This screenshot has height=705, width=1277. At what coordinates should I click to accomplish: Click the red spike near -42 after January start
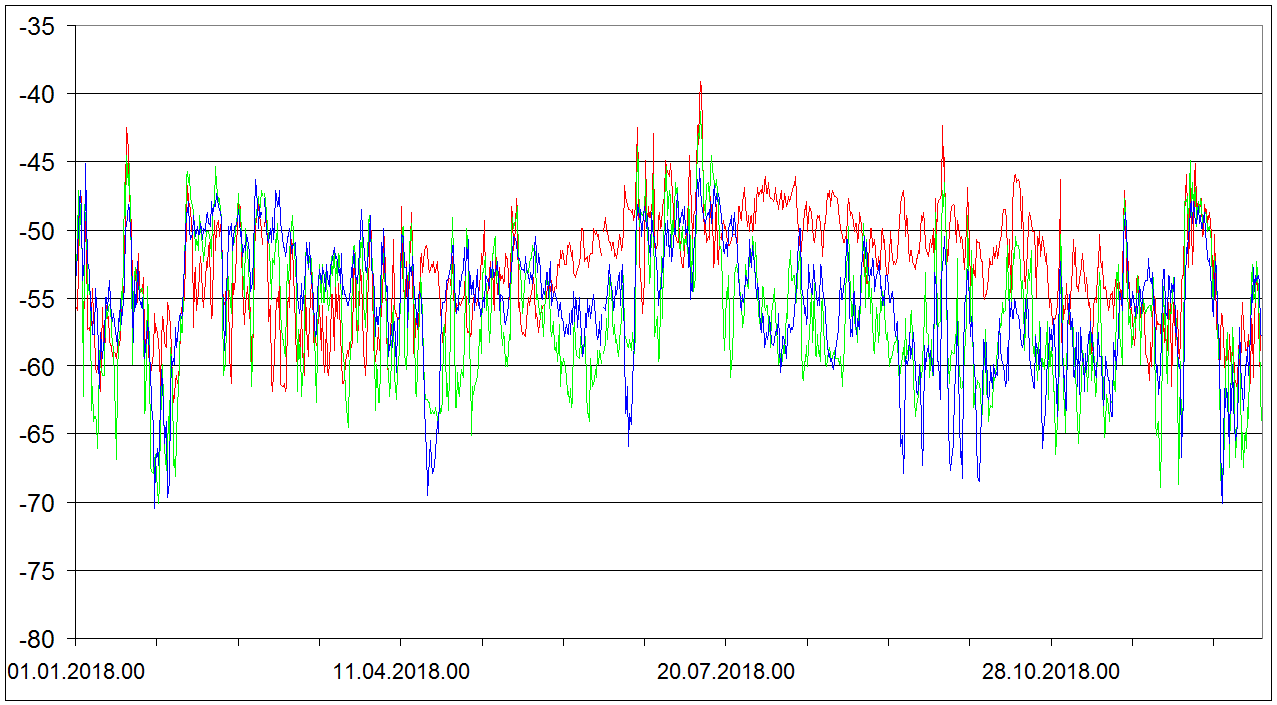[x=127, y=129]
